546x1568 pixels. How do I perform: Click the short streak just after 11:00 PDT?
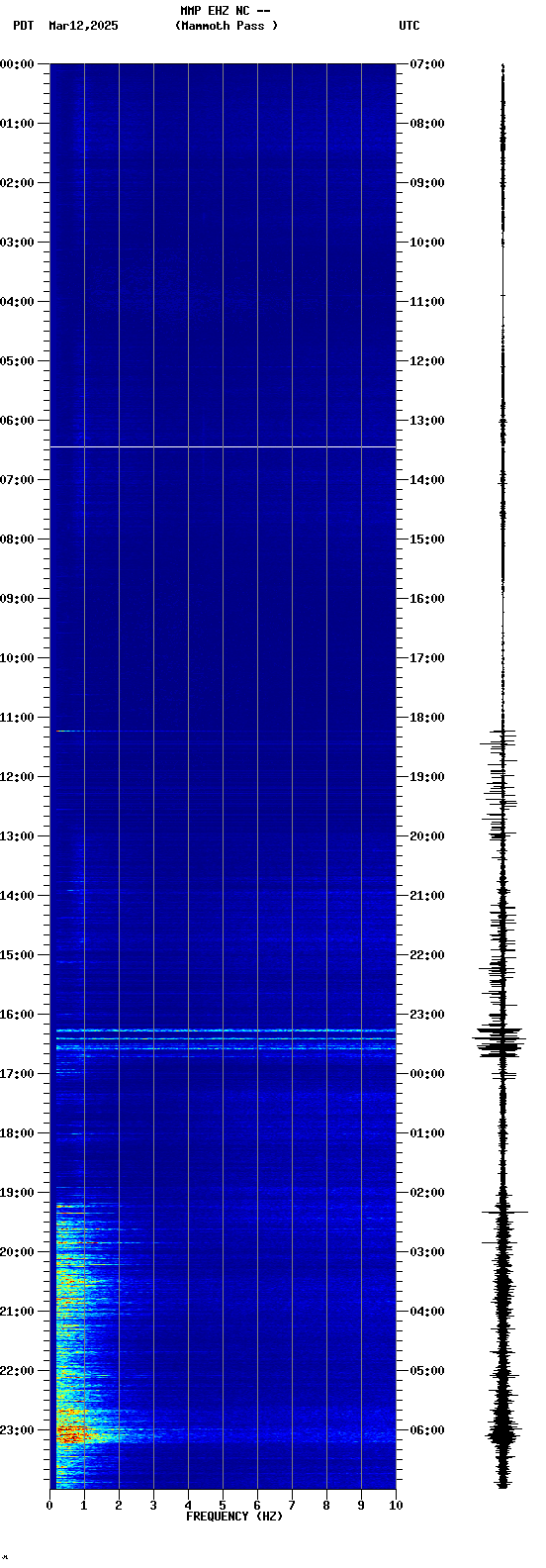tap(69, 731)
